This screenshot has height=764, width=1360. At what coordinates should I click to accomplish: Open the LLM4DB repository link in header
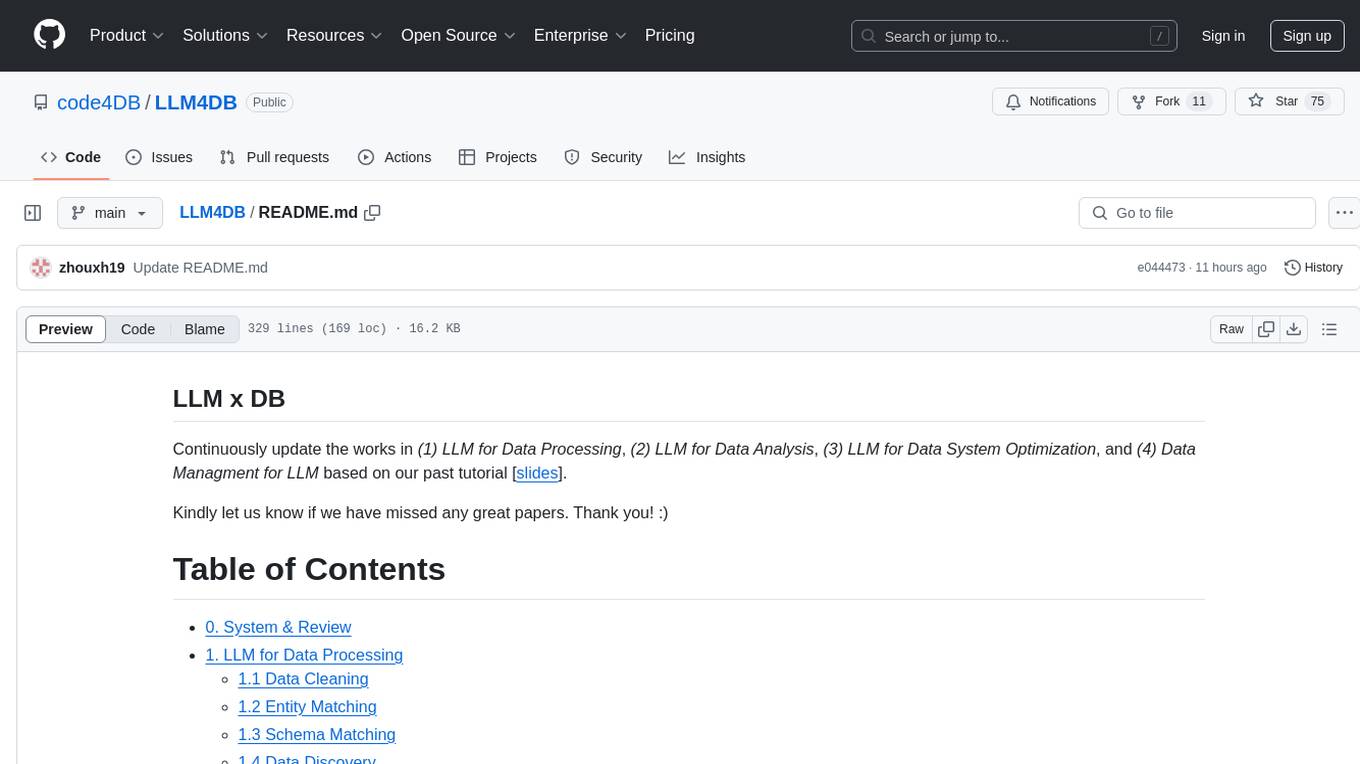point(196,102)
